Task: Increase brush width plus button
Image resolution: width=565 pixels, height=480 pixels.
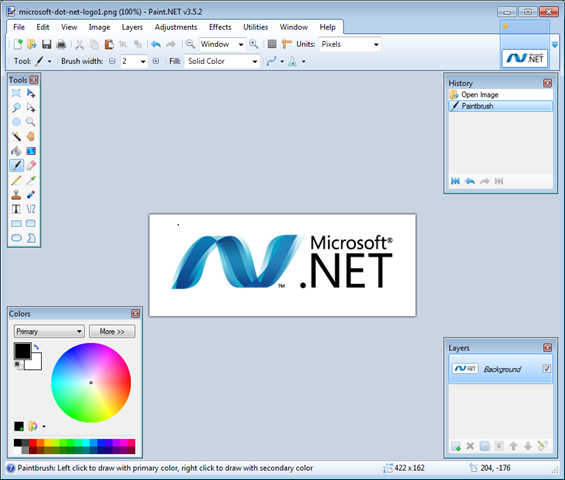Action: pyautogui.click(x=156, y=61)
